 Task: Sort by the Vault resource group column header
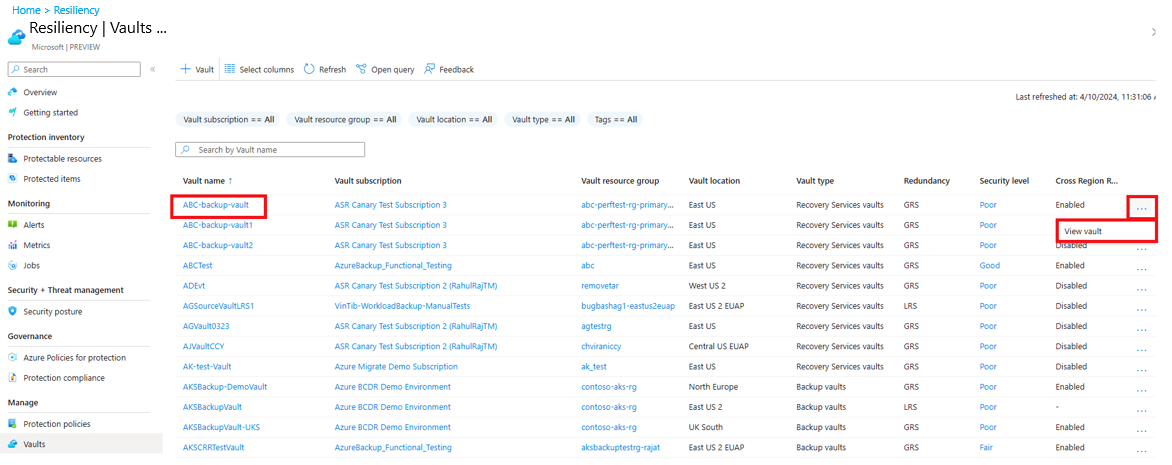(620, 181)
